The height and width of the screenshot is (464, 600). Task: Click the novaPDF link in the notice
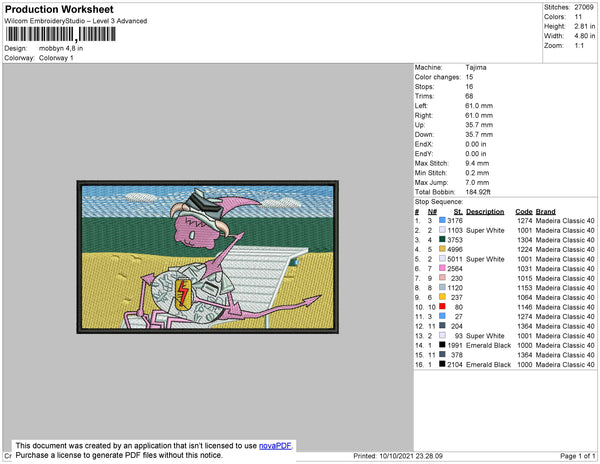click(x=275, y=446)
